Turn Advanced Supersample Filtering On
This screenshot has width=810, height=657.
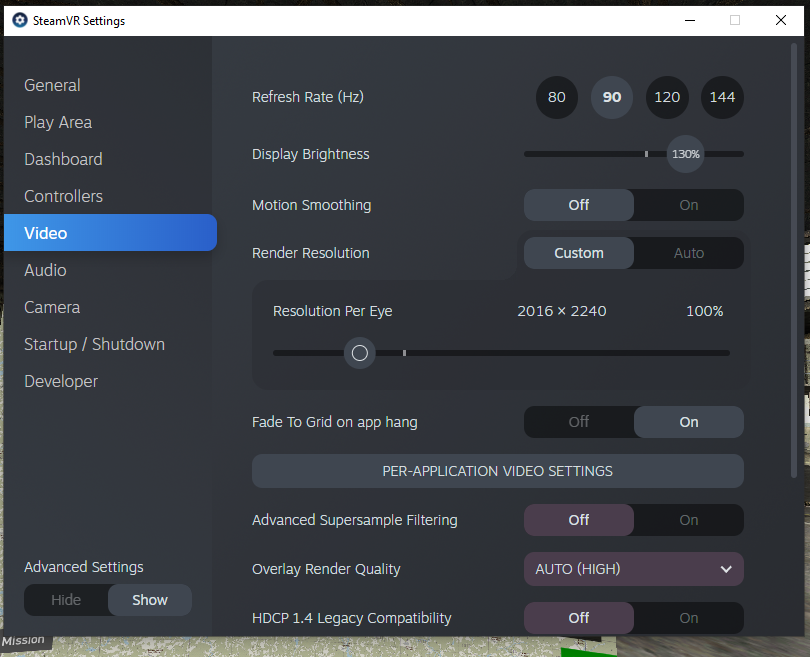click(x=689, y=520)
